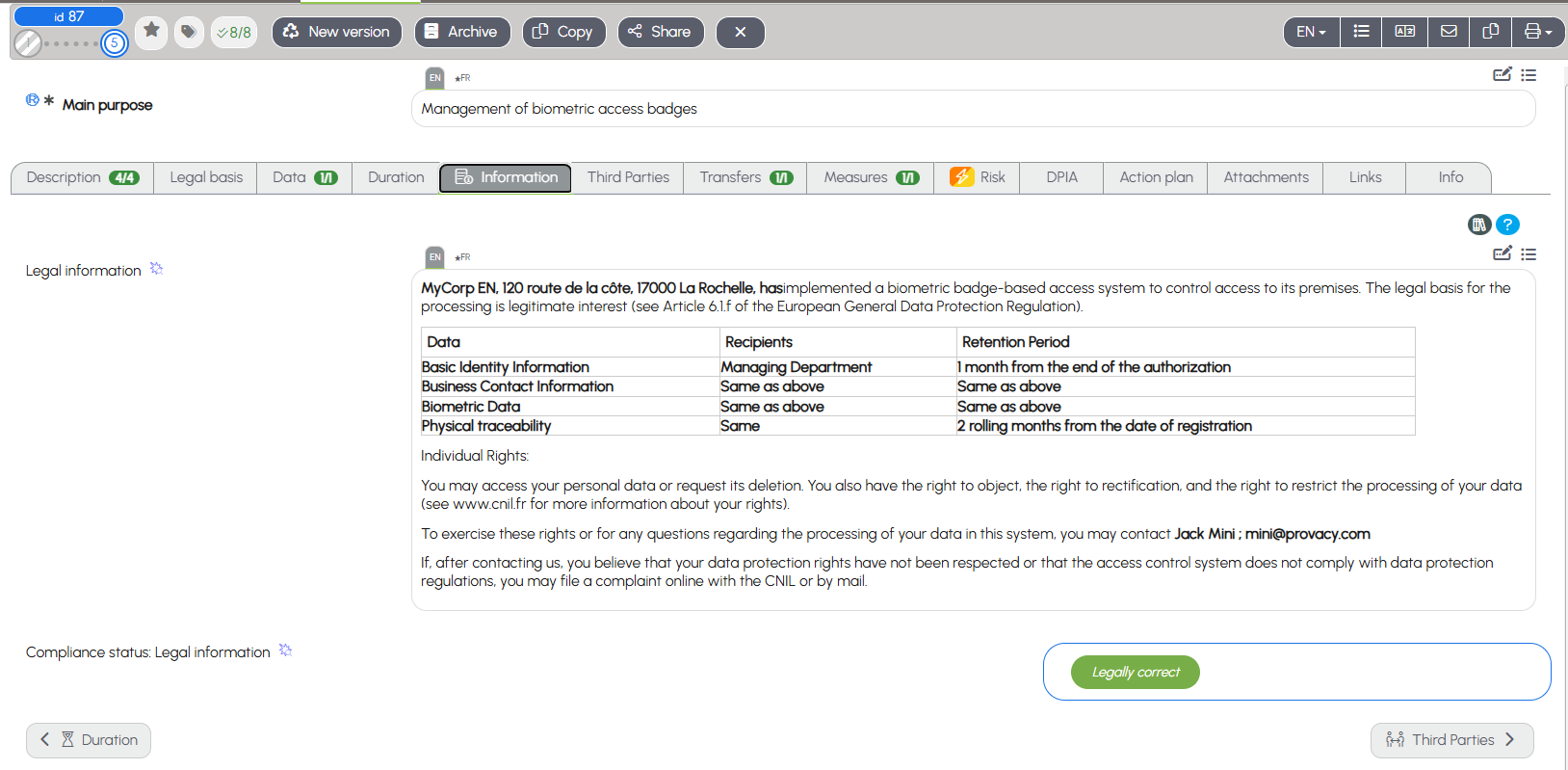Click the Copy button

click(564, 32)
